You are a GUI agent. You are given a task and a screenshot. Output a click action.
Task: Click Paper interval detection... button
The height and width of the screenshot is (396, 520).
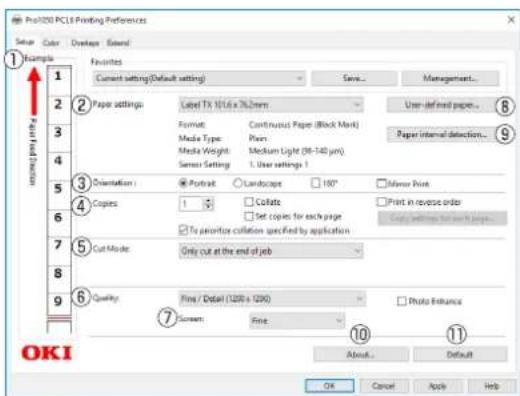click(442, 134)
